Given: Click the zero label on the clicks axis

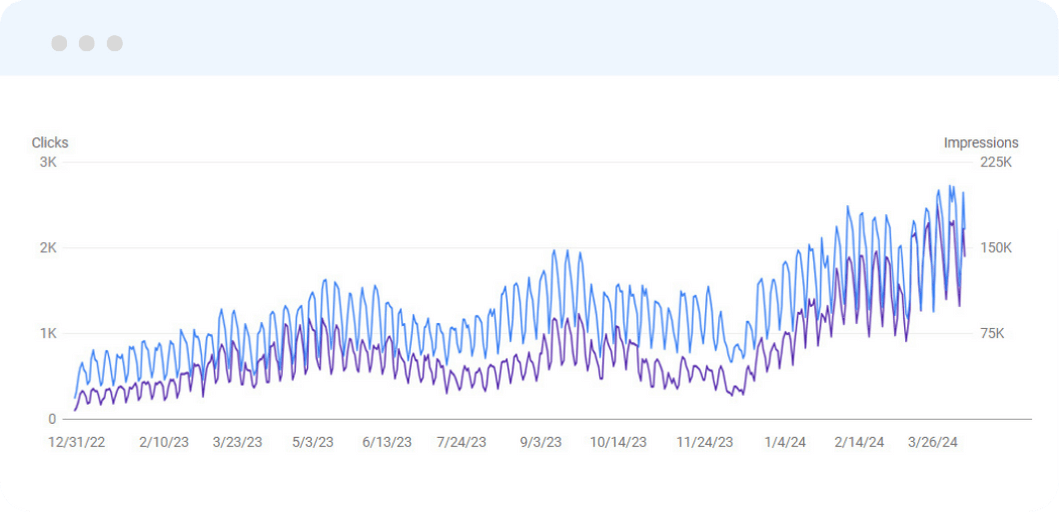Looking at the screenshot, I should [x=52, y=419].
